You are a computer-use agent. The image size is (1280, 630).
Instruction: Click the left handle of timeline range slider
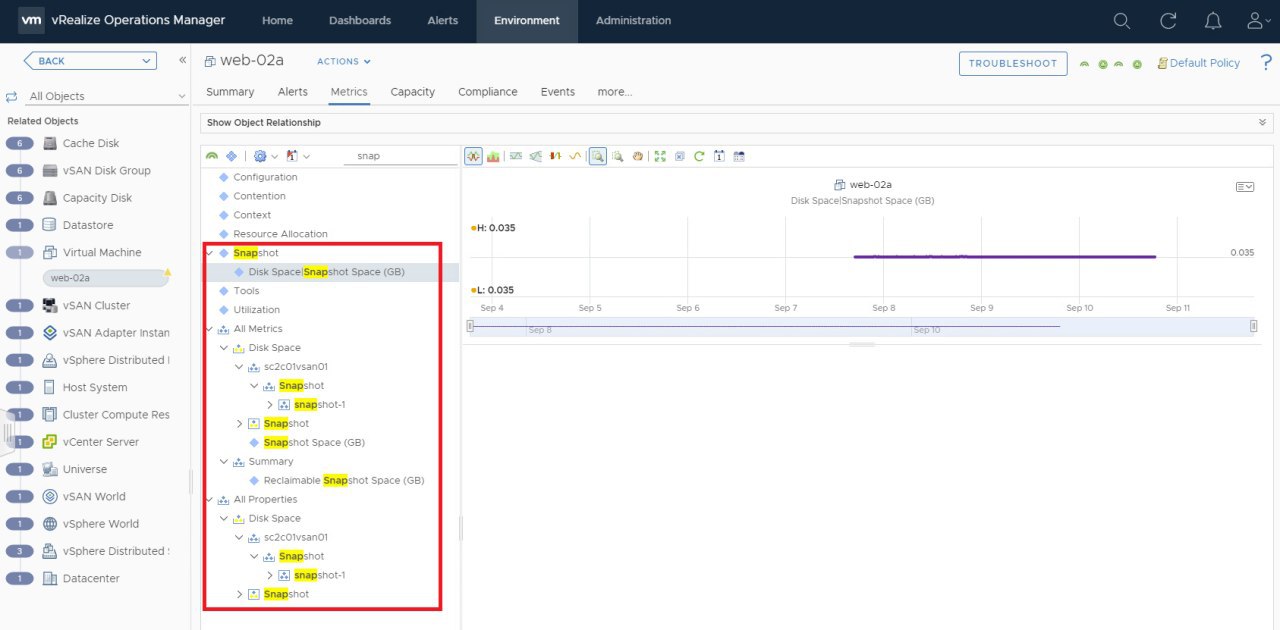tap(471, 326)
